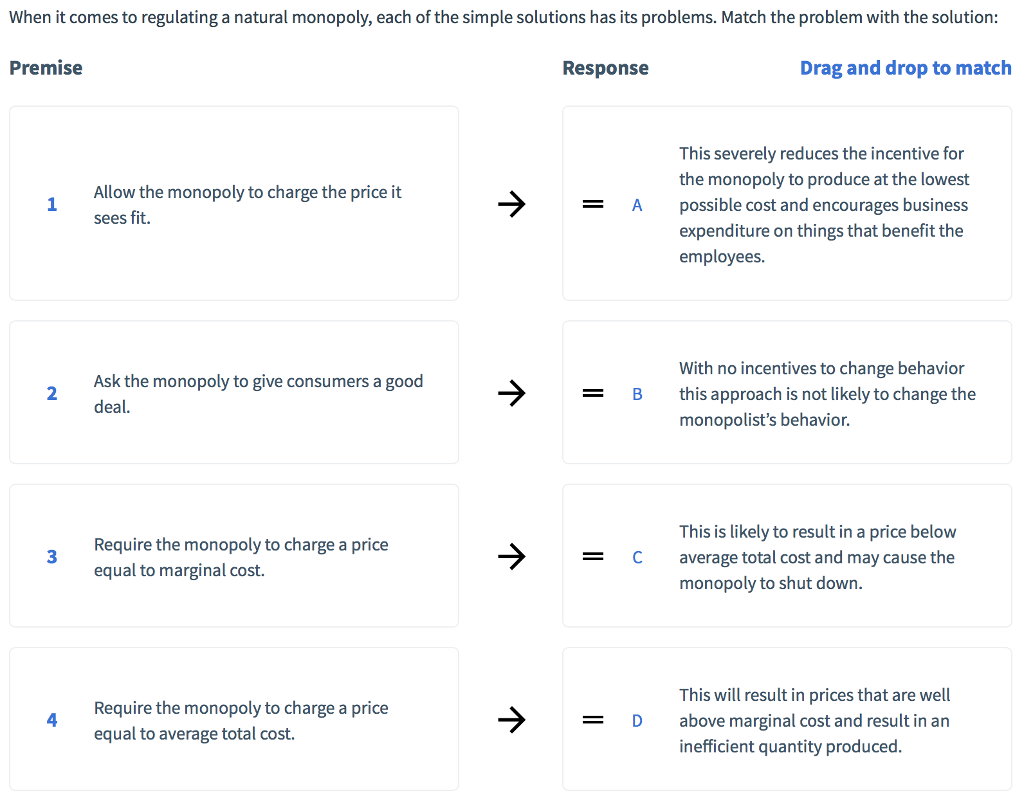This screenshot has width=1024, height=809.
Task: Select the 'price equal to marginal cost' premise card
Action: click(x=234, y=556)
